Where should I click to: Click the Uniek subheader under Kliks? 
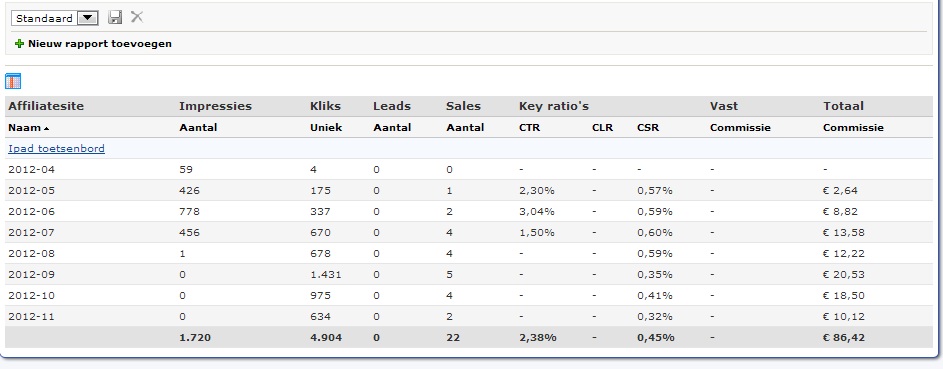pos(327,127)
